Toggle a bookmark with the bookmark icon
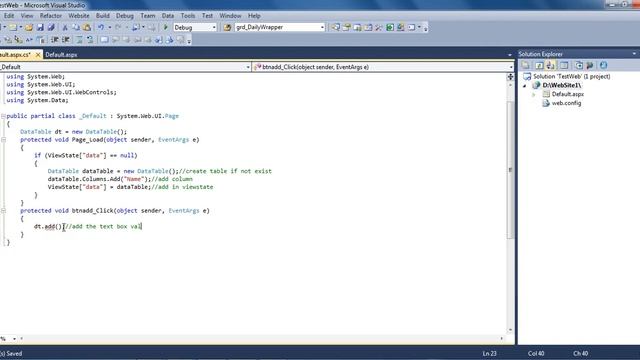This screenshot has width=640, height=360. [x=104, y=40]
